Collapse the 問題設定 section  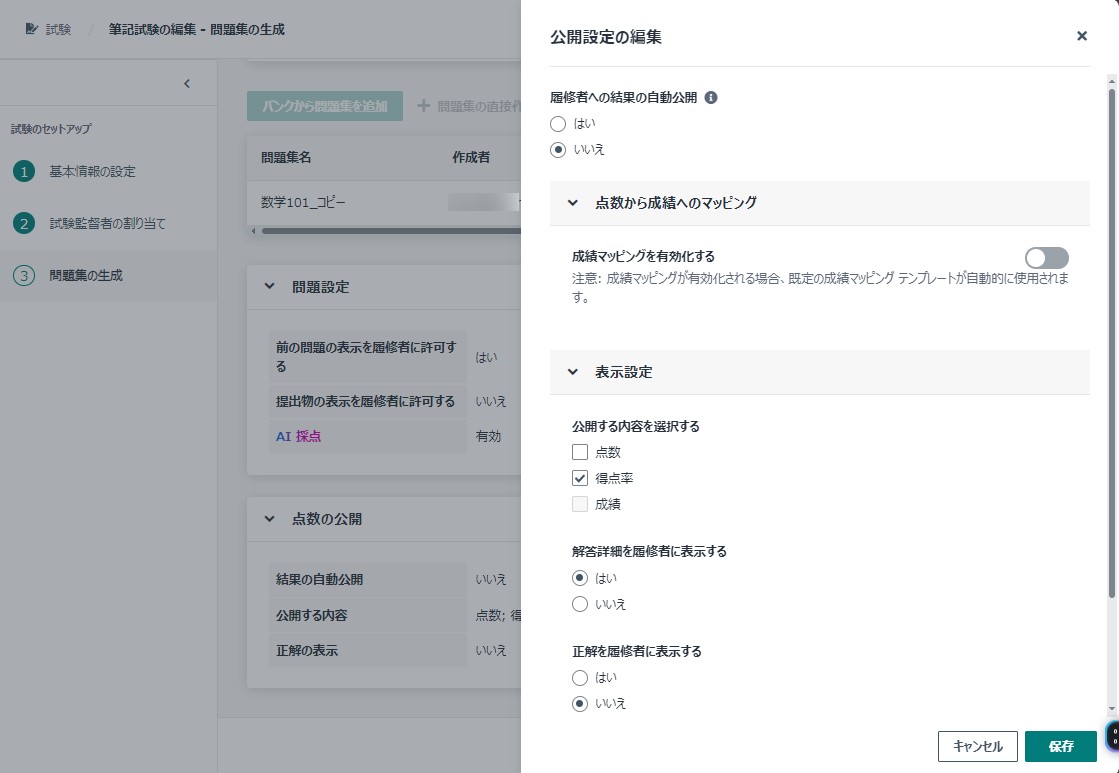tap(268, 287)
